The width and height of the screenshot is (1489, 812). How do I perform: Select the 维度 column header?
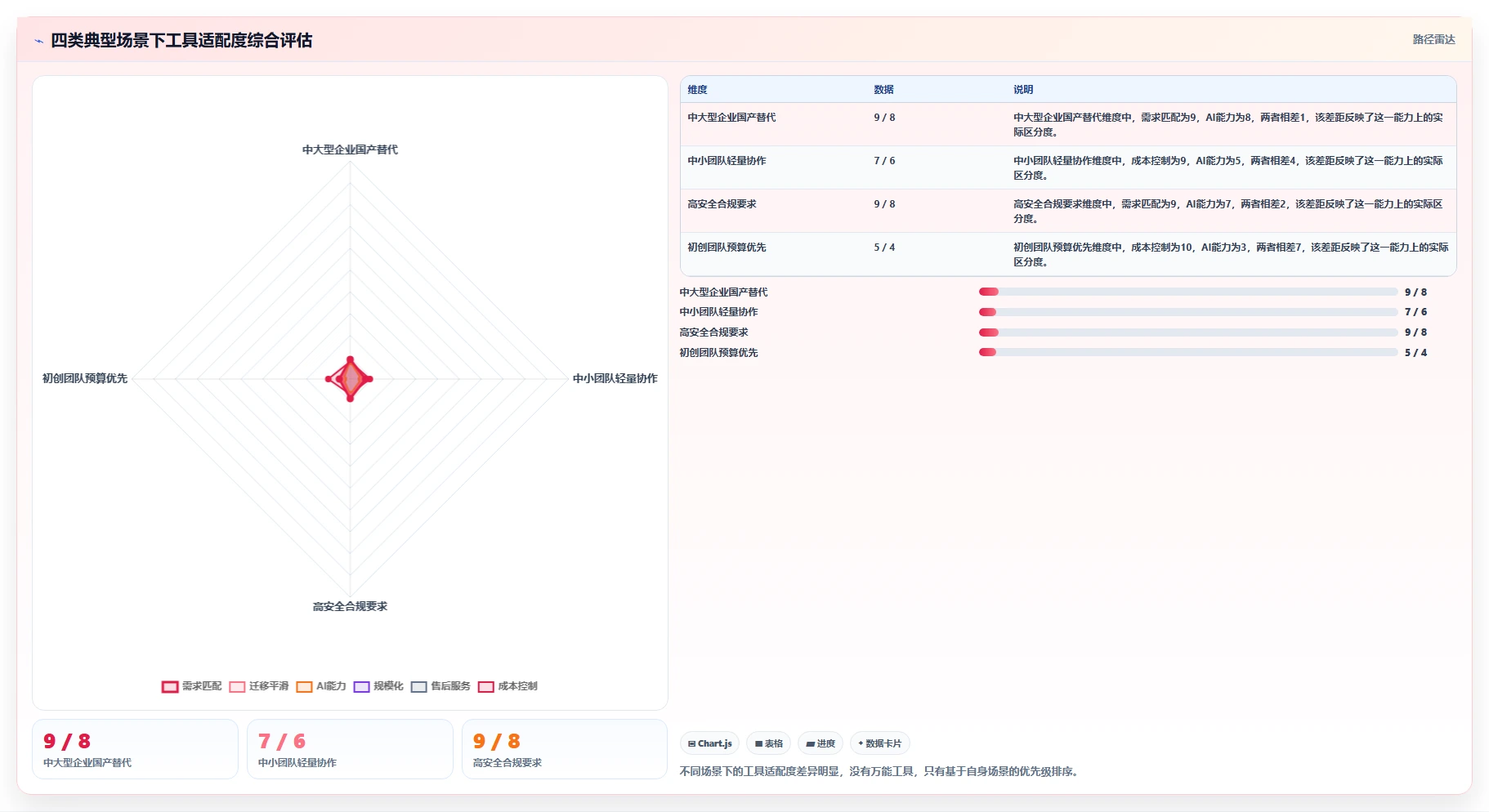[x=697, y=90]
